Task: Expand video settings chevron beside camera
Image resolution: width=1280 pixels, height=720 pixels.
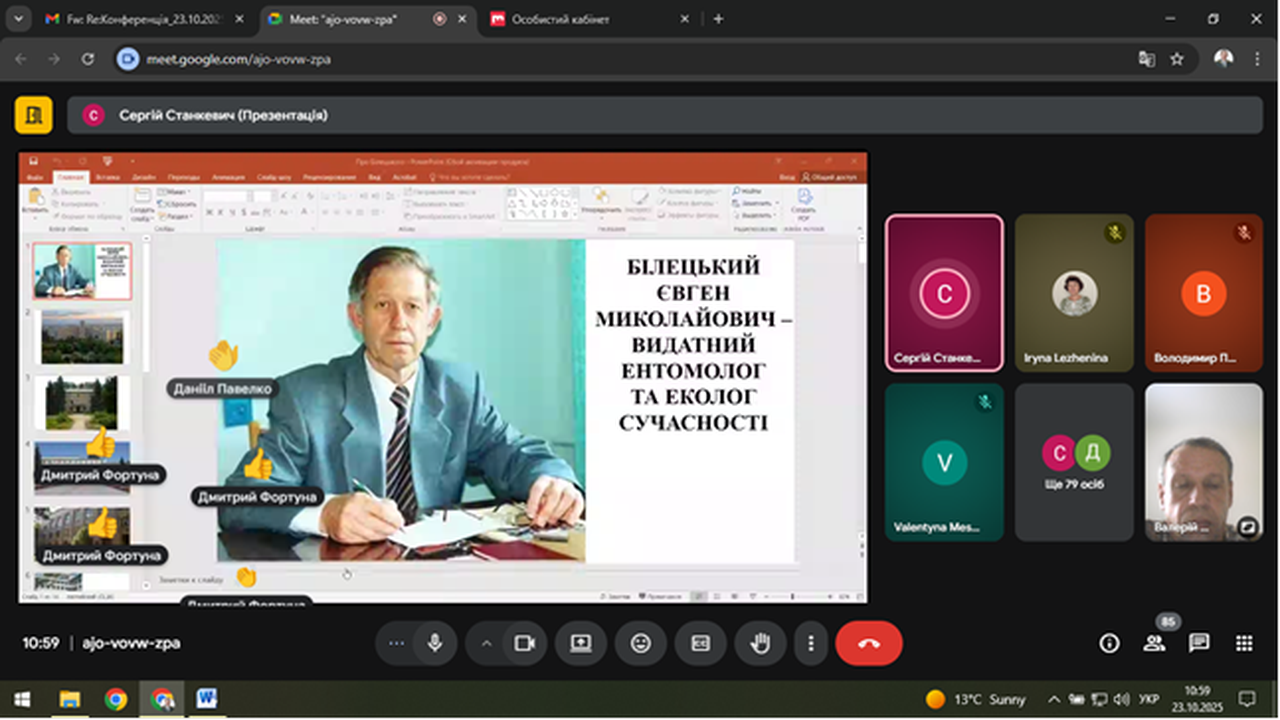Action: [487, 643]
